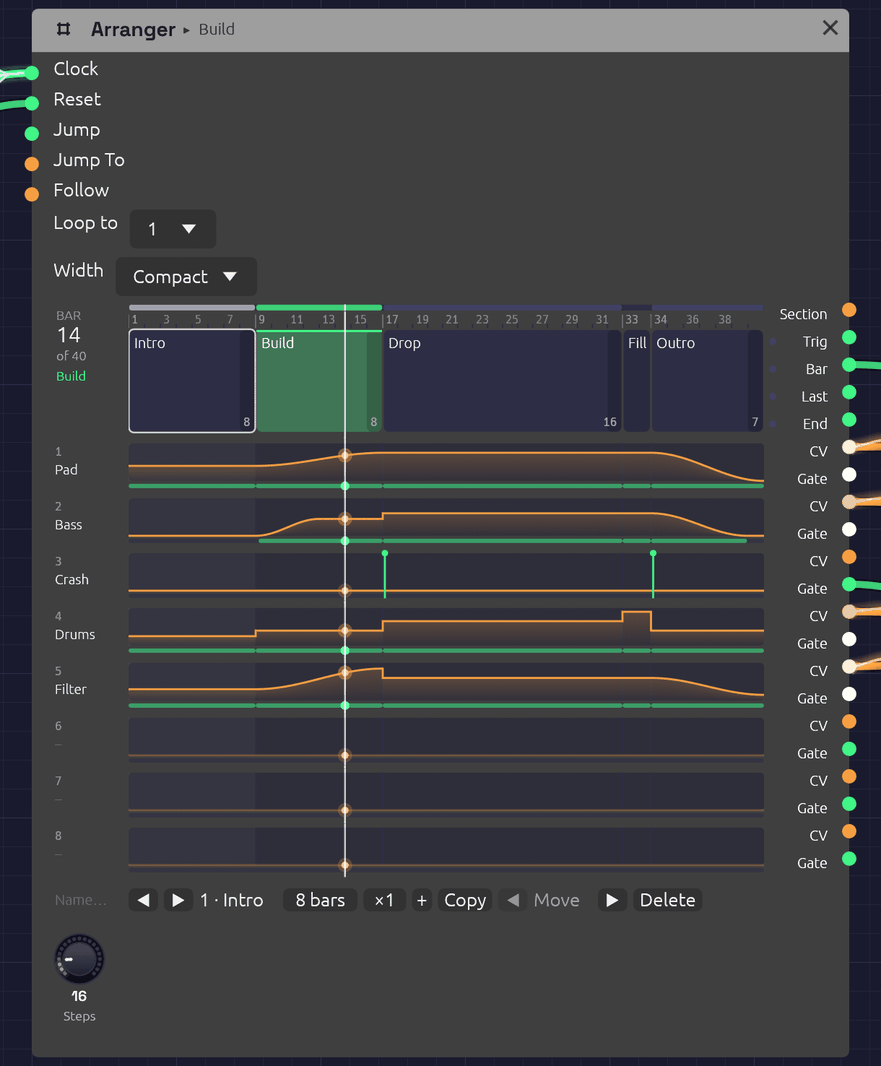The width and height of the screenshot is (881, 1066).
Task: Move section left with arrow
Action: (513, 900)
